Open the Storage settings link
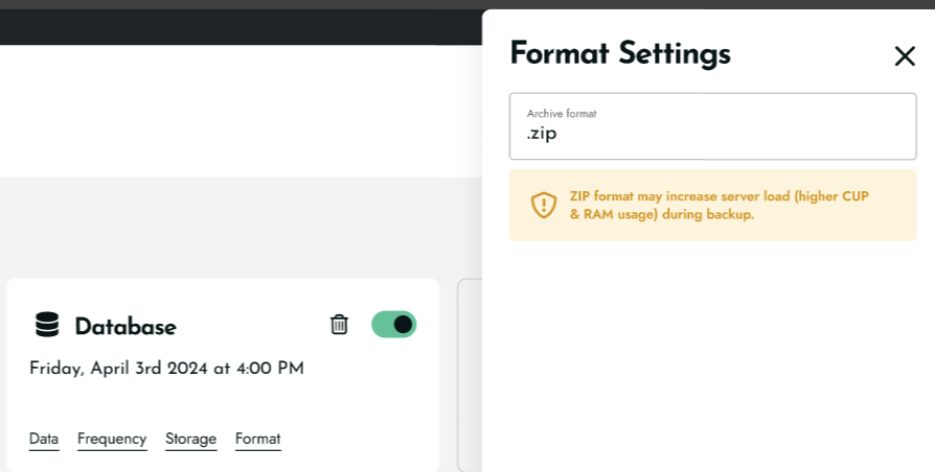 (x=191, y=440)
